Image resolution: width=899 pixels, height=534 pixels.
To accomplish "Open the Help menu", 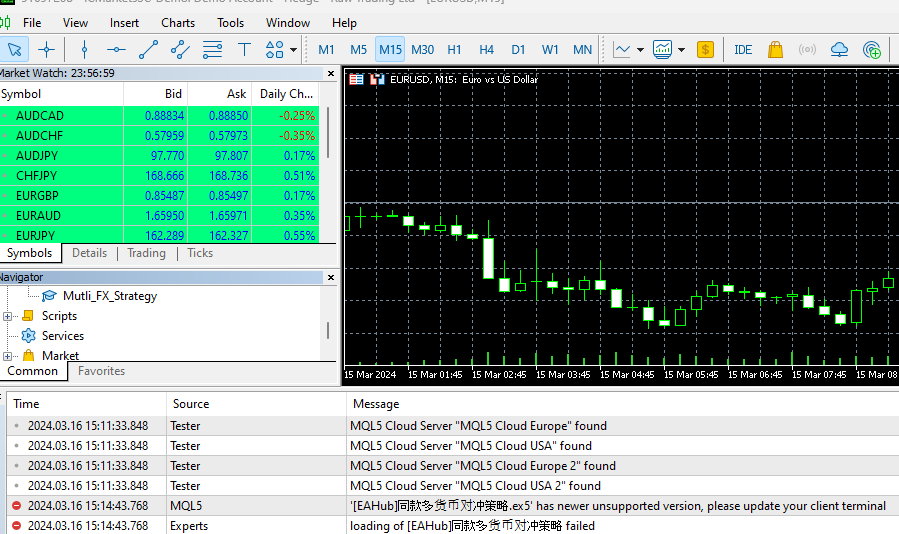I will point(344,23).
